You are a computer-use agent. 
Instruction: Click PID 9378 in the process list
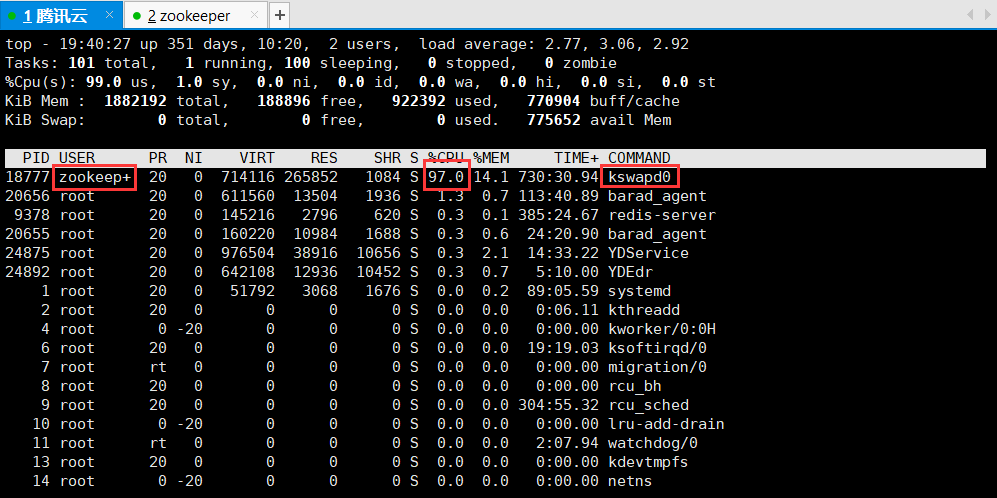click(32, 215)
